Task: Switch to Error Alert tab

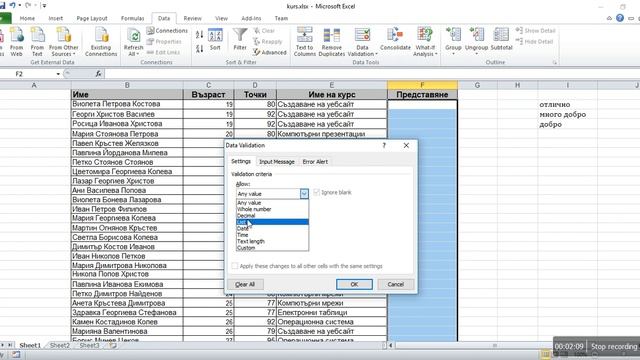Action: point(315,162)
